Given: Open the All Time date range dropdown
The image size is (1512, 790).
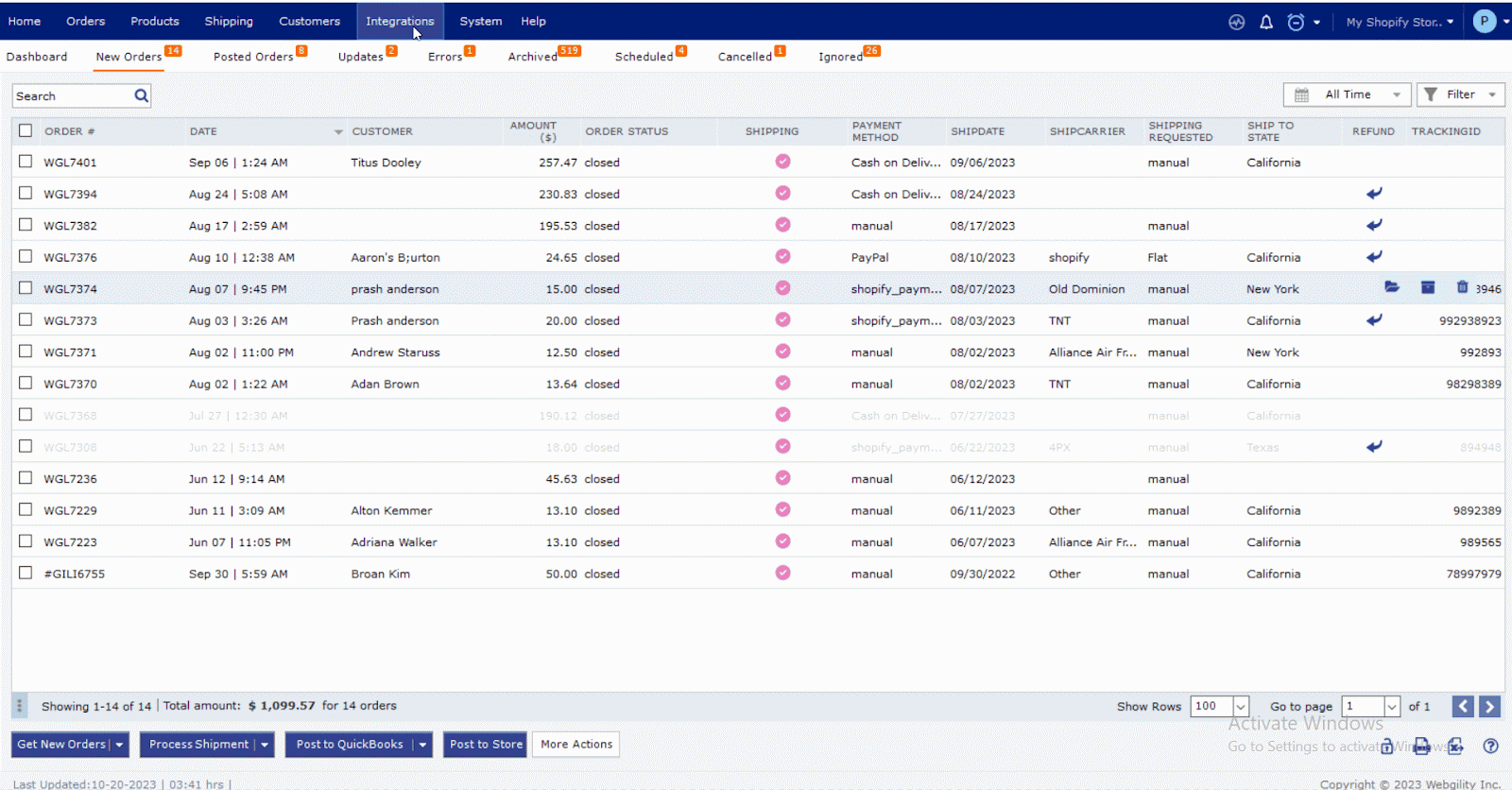Looking at the screenshot, I should pyautogui.click(x=1347, y=94).
